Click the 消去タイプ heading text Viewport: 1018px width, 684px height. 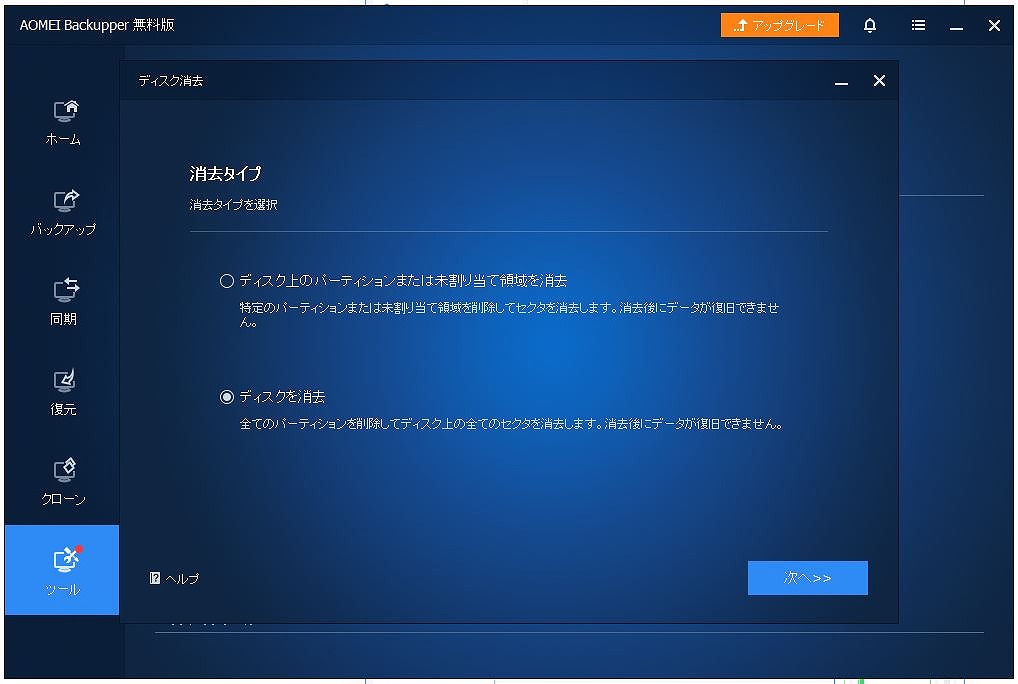[x=225, y=173]
